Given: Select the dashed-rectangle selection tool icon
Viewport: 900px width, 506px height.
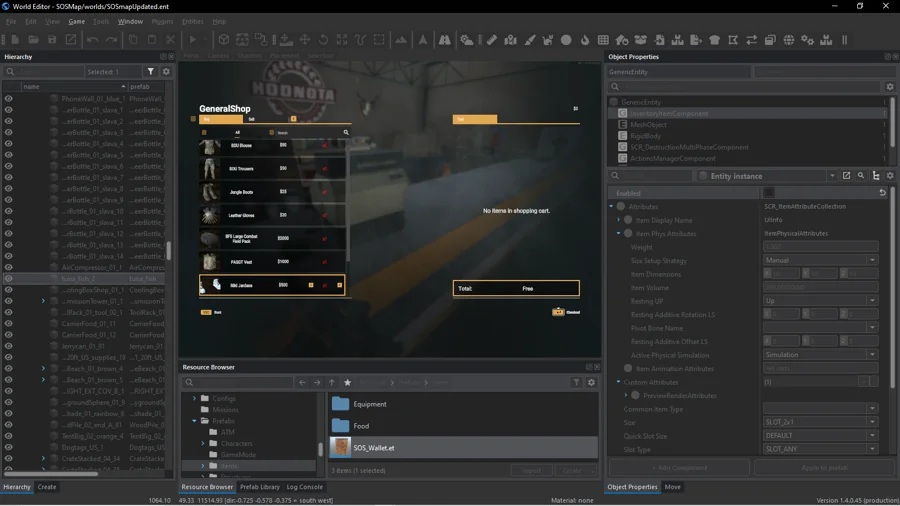Looking at the screenshot, I should pos(379,40).
